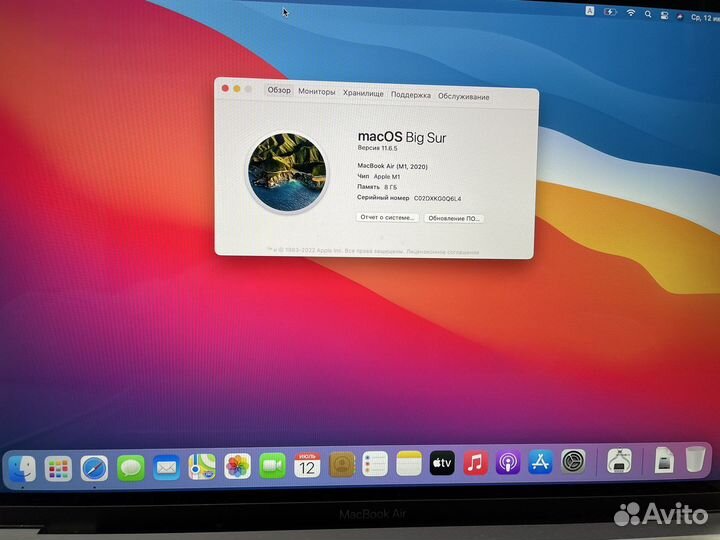Viewport: 720px width, 540px height.
Task: Close the About This Mac window
Action: 225,88
